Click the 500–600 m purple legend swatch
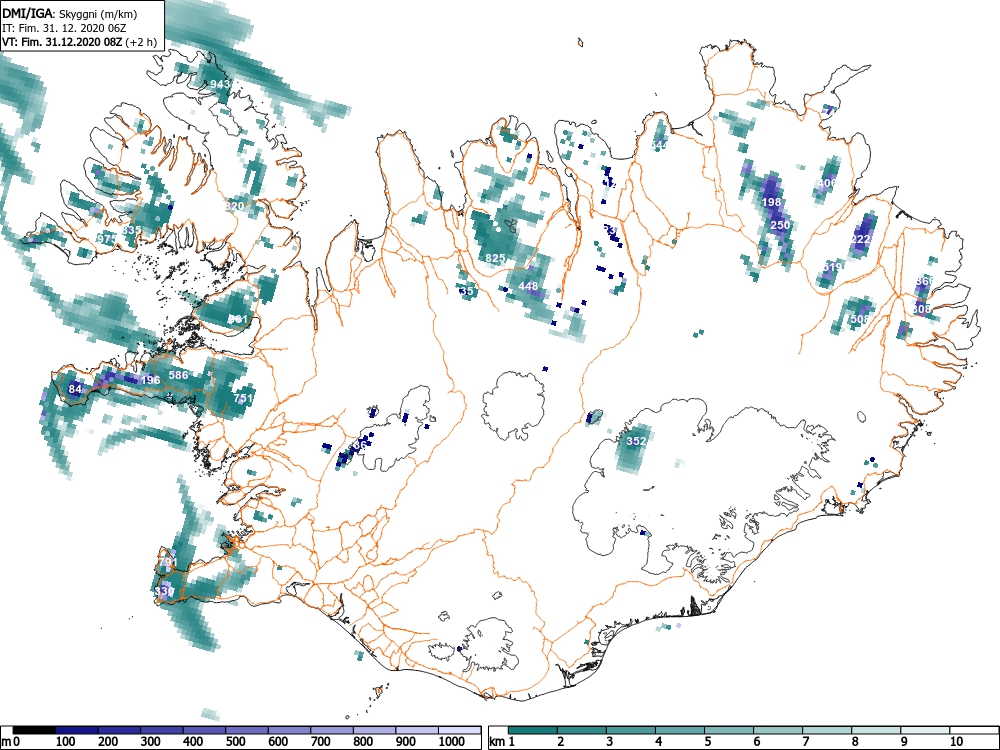Image resolution: width=1000 pixels, height=750 pixels. [x=247, y=730]
